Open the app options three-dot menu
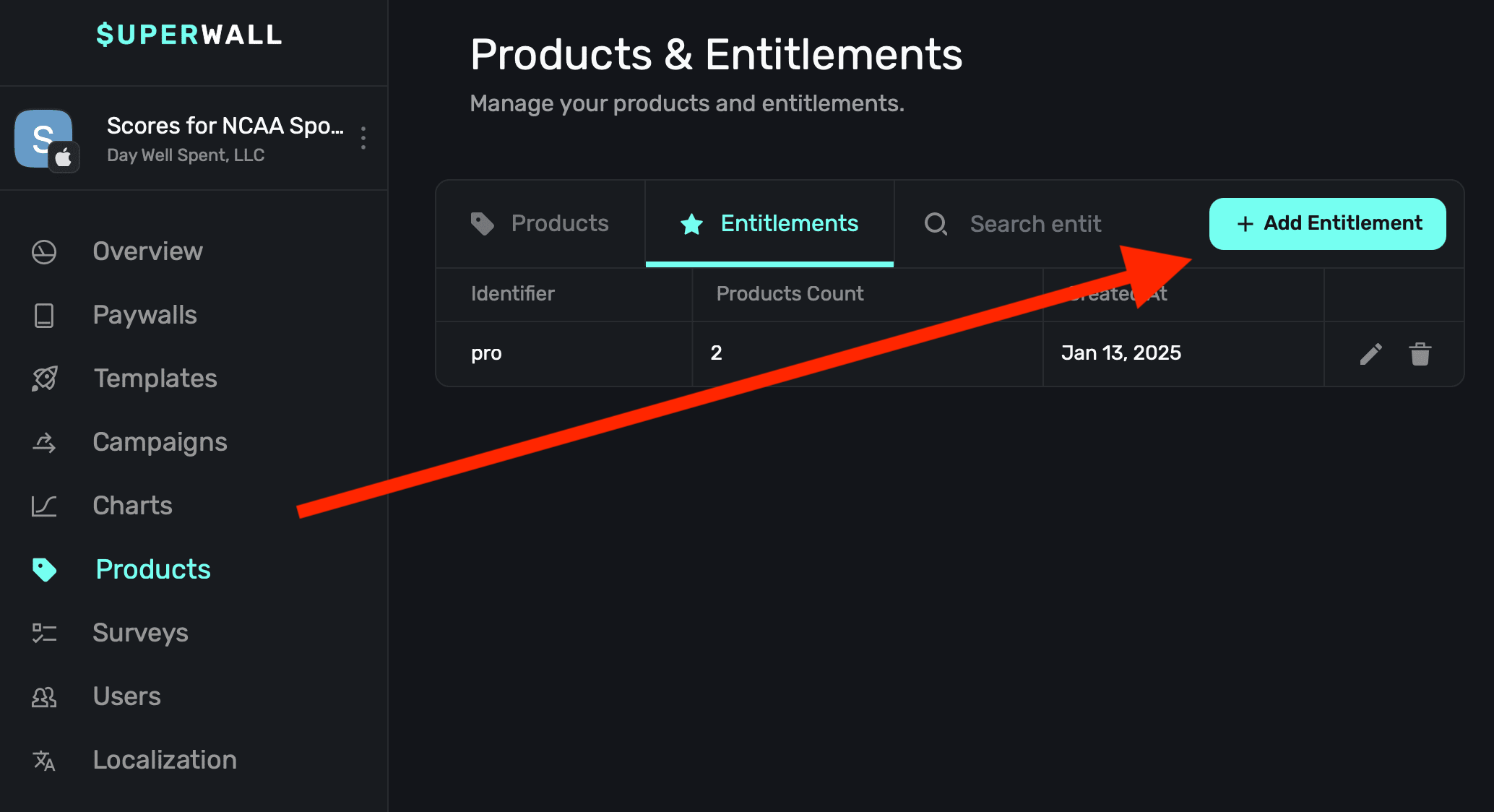This screenshot has height=812, width=1494. tap(363, 138)
